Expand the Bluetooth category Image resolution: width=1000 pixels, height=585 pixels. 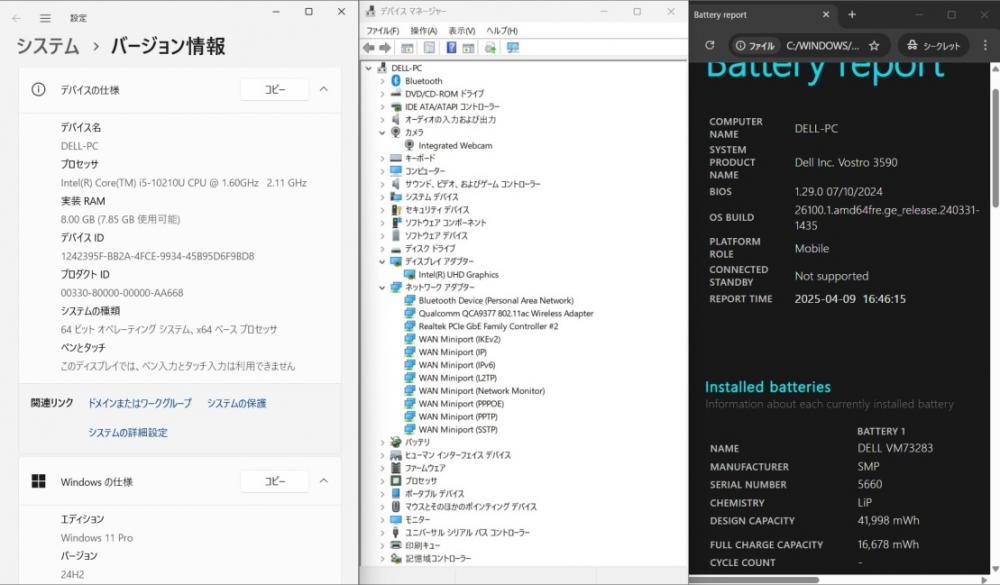pyautogui.click(x=382, y=81)
